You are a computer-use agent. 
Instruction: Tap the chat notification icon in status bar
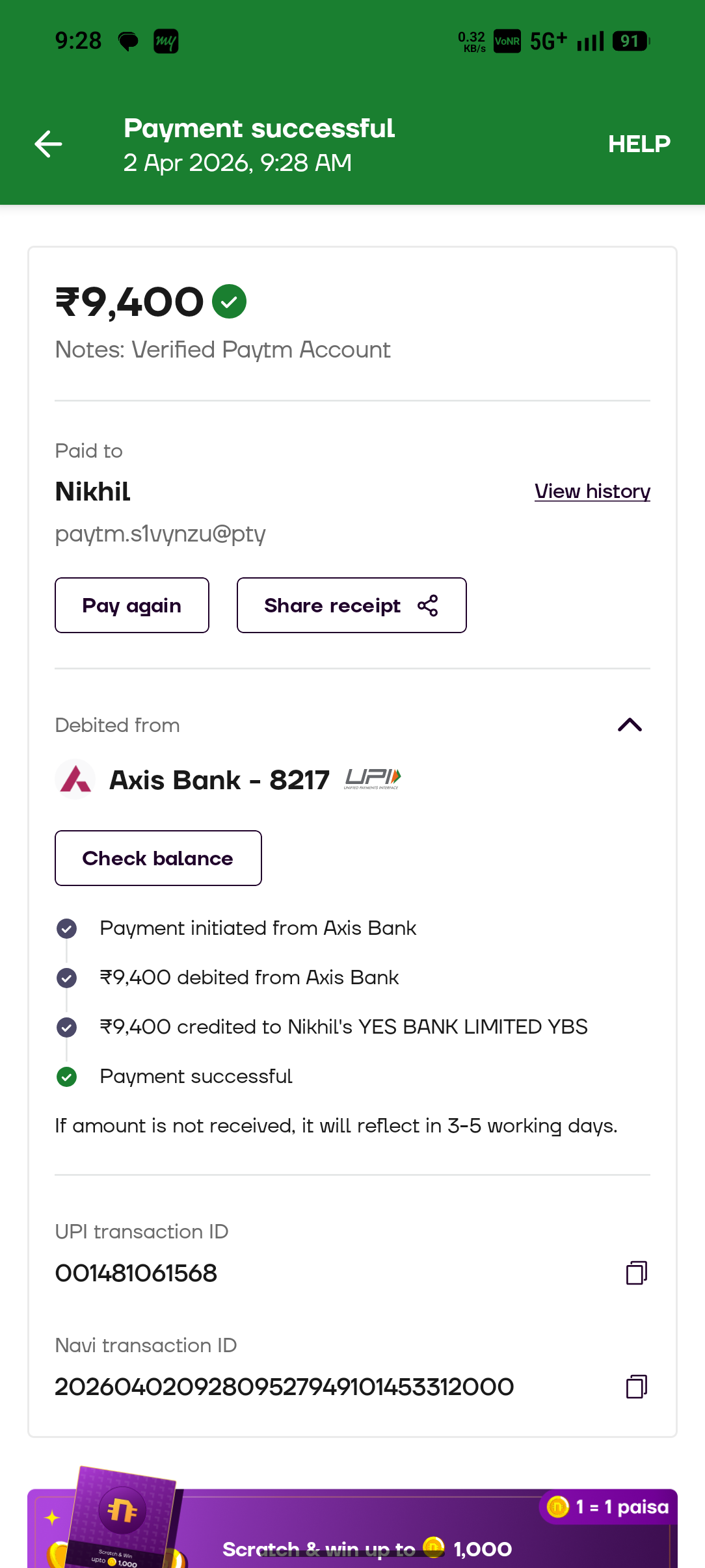(128, 42)
